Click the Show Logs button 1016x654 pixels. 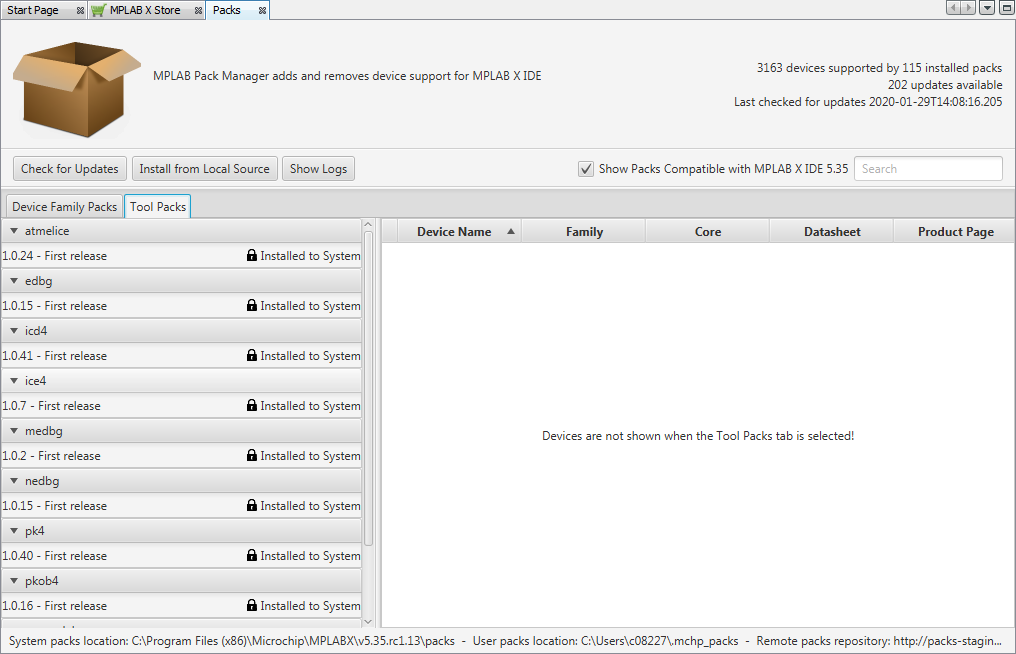pyautogui.click(x=318, y=168)
